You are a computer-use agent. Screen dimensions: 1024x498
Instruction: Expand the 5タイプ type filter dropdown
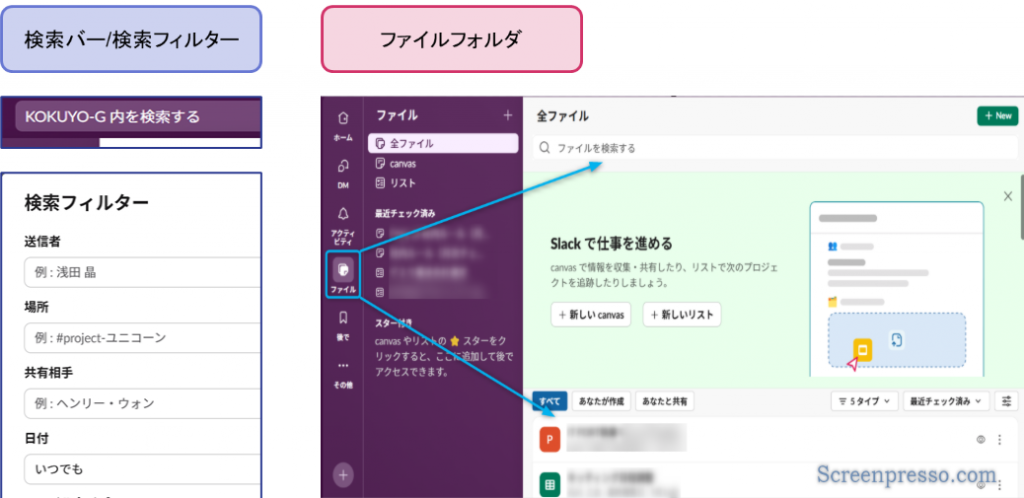click(x=863, y=401)
